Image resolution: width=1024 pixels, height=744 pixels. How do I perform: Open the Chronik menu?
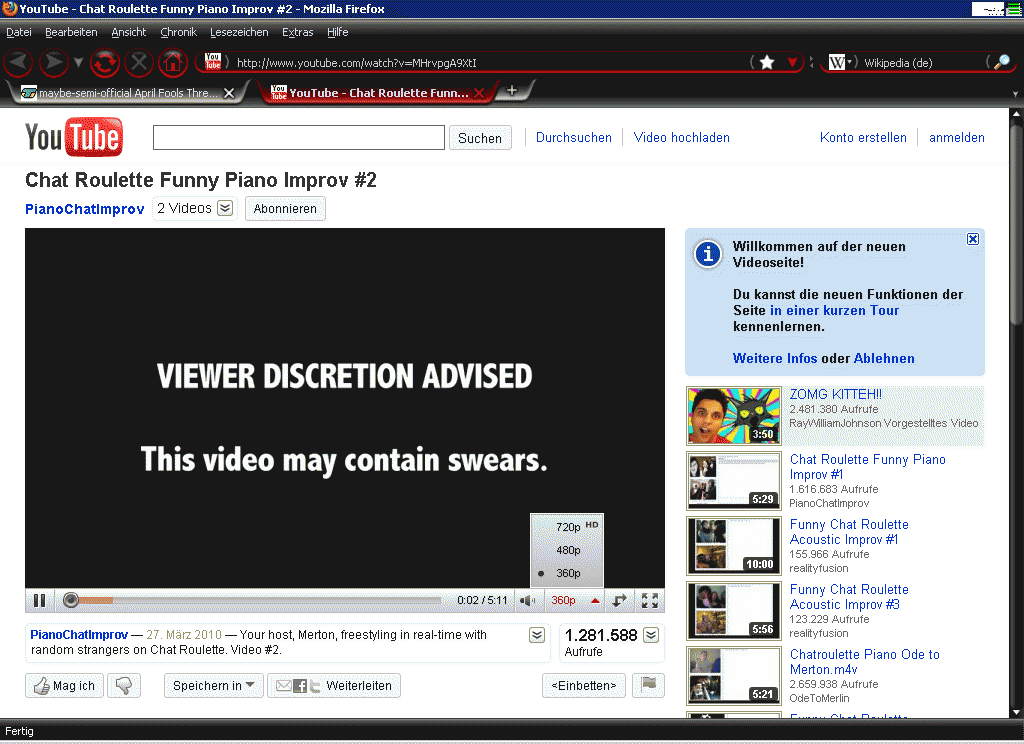pos(178,32)
